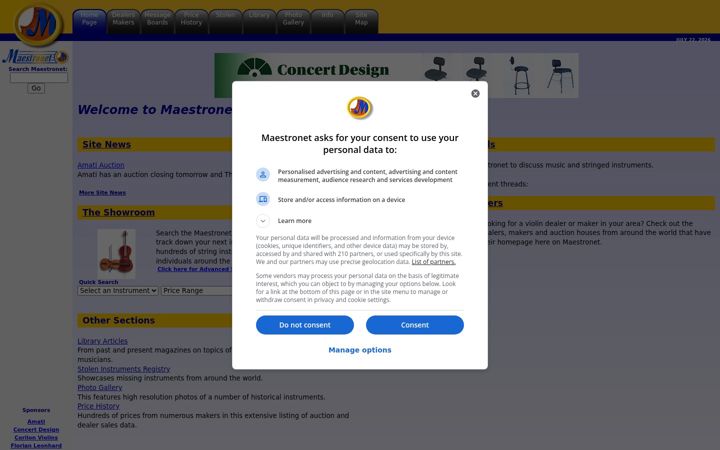Open the Photo Gallery tab
Screen dimensions: 720x450
[293, 21]
